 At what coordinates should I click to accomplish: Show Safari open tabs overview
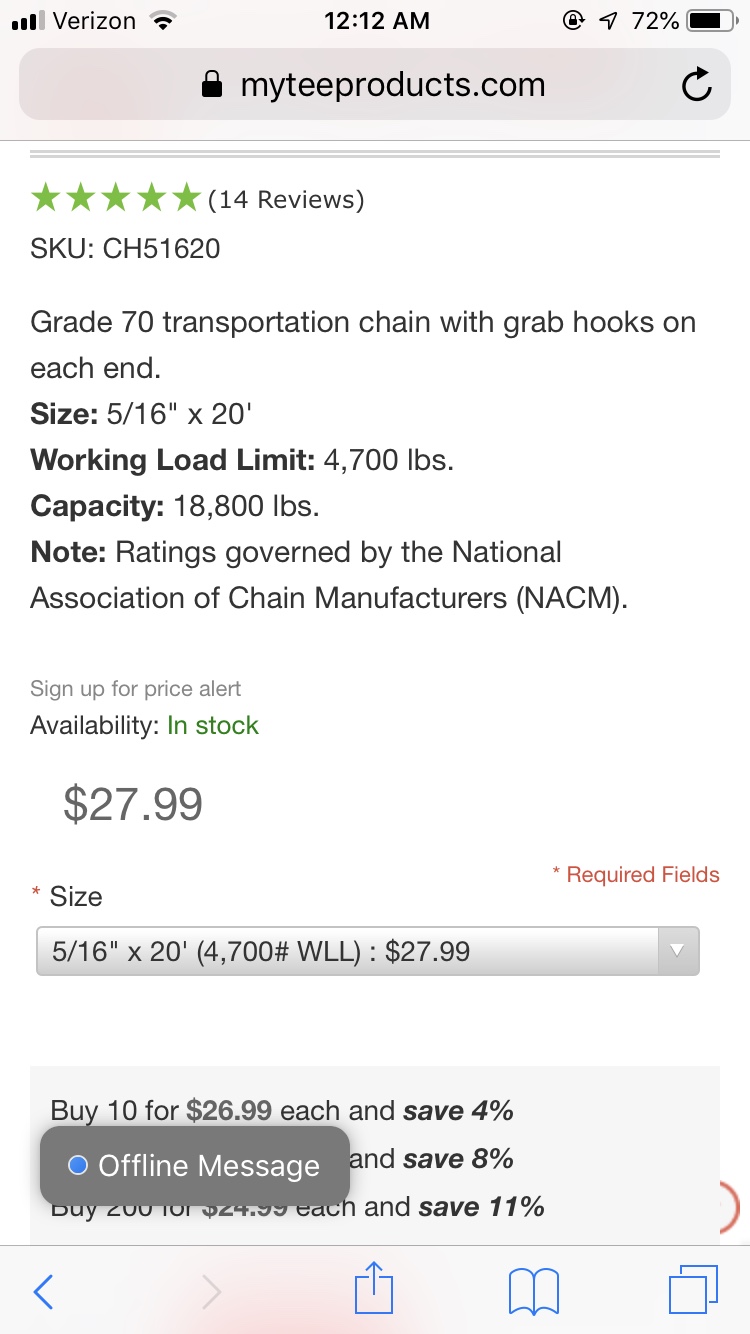coord(692,1290)
